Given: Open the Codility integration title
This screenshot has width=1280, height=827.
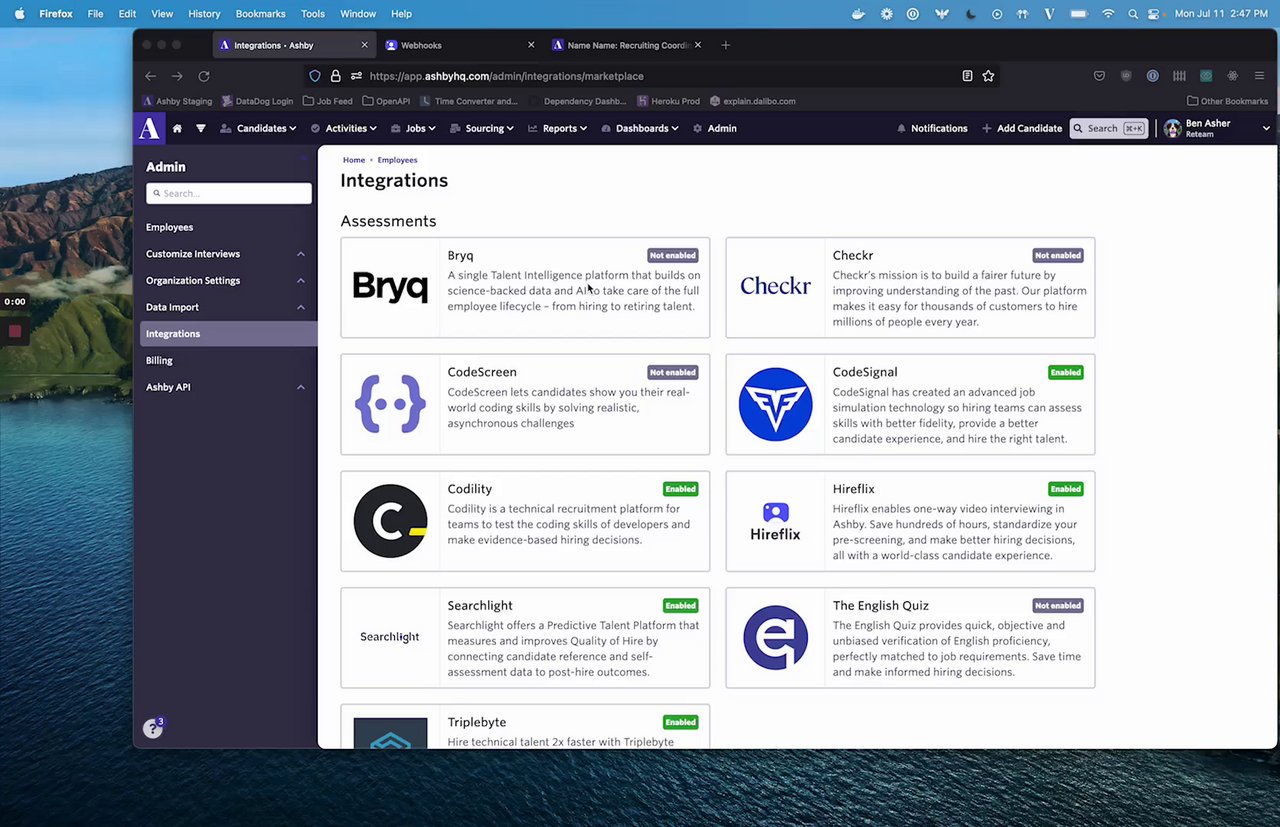Looking at the screenshot, I should (x=470, y=489).
